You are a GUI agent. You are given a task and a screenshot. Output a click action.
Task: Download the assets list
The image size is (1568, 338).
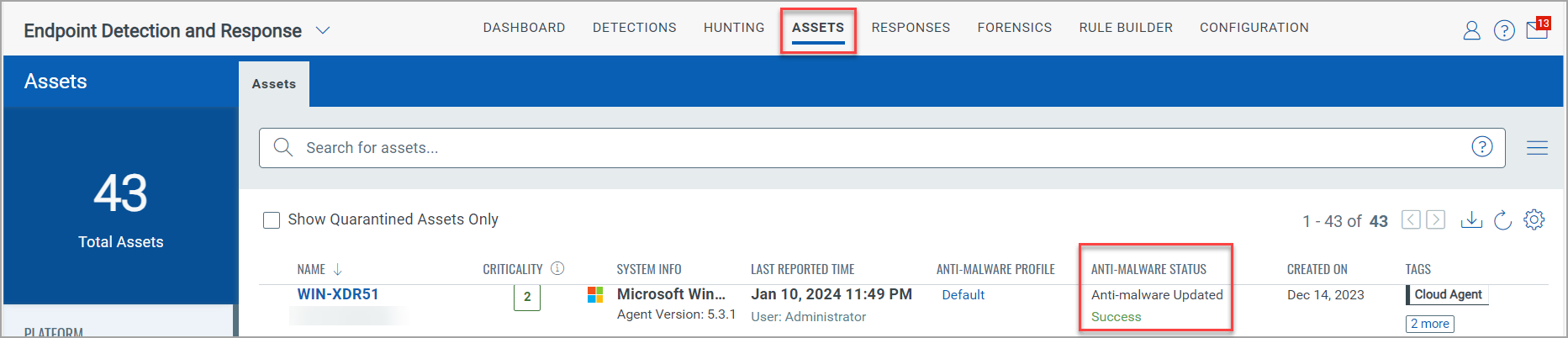click(x=1471, y=219)
